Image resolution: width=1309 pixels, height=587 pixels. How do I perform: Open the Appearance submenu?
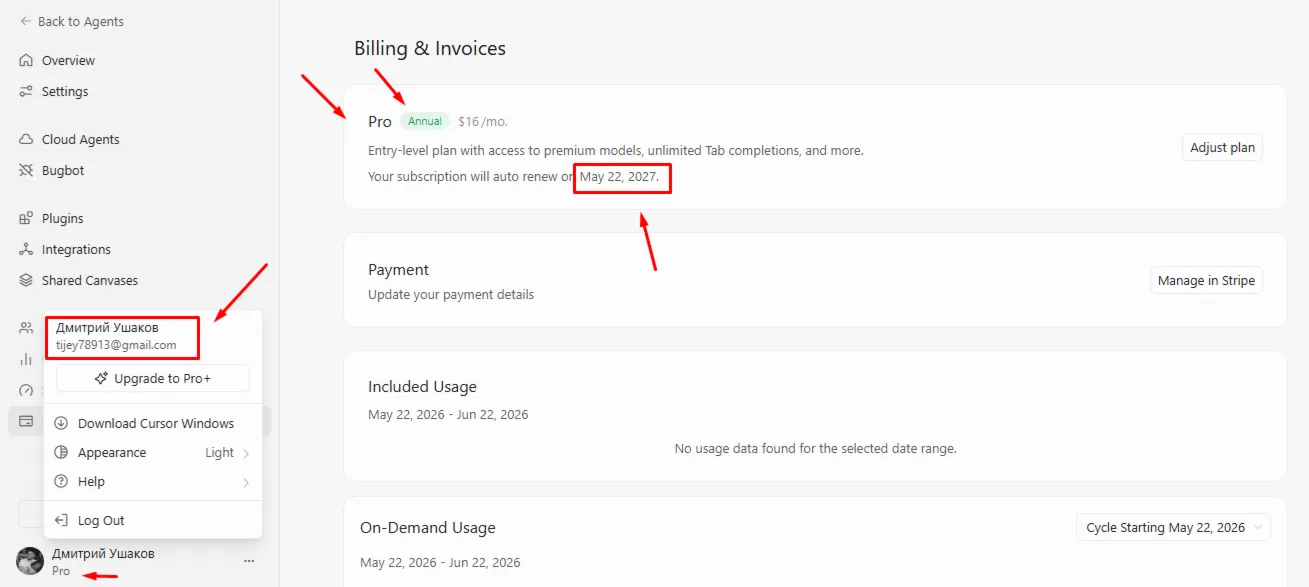(x=153, y=453)
